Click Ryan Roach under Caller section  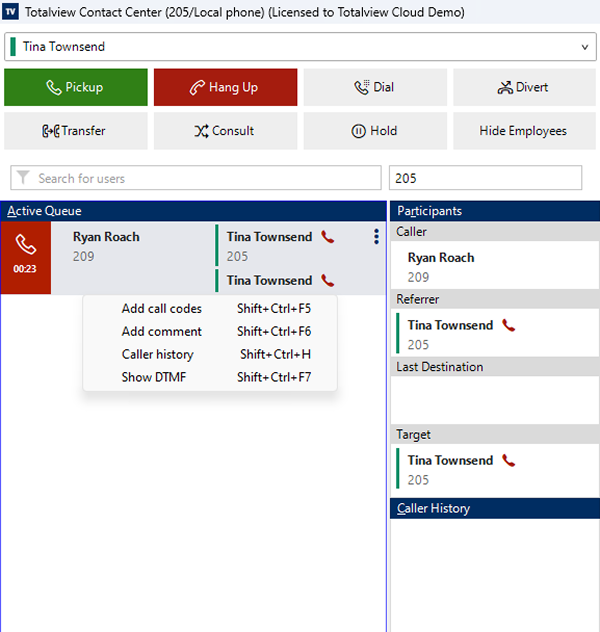click(x=441, y=258)
